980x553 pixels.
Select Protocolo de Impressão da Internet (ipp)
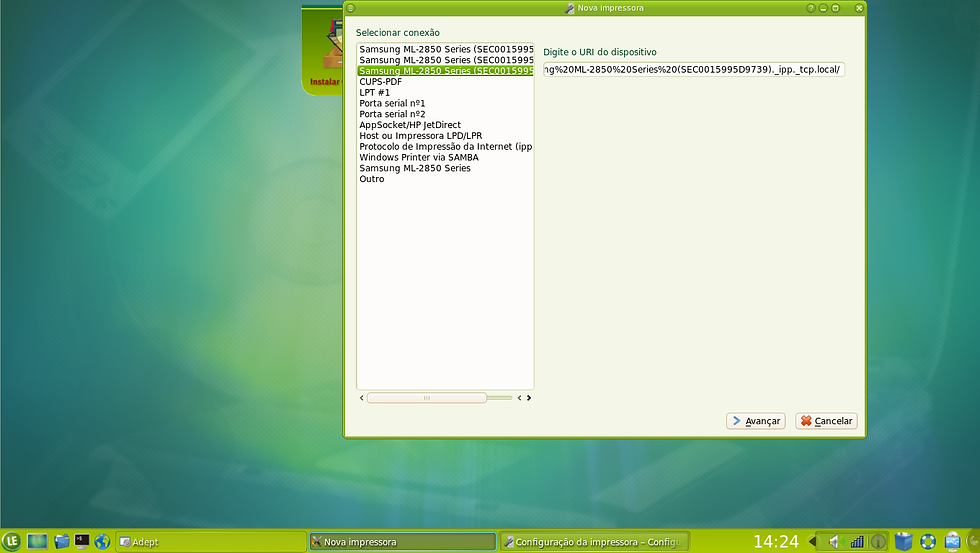(x=445, y=146)
